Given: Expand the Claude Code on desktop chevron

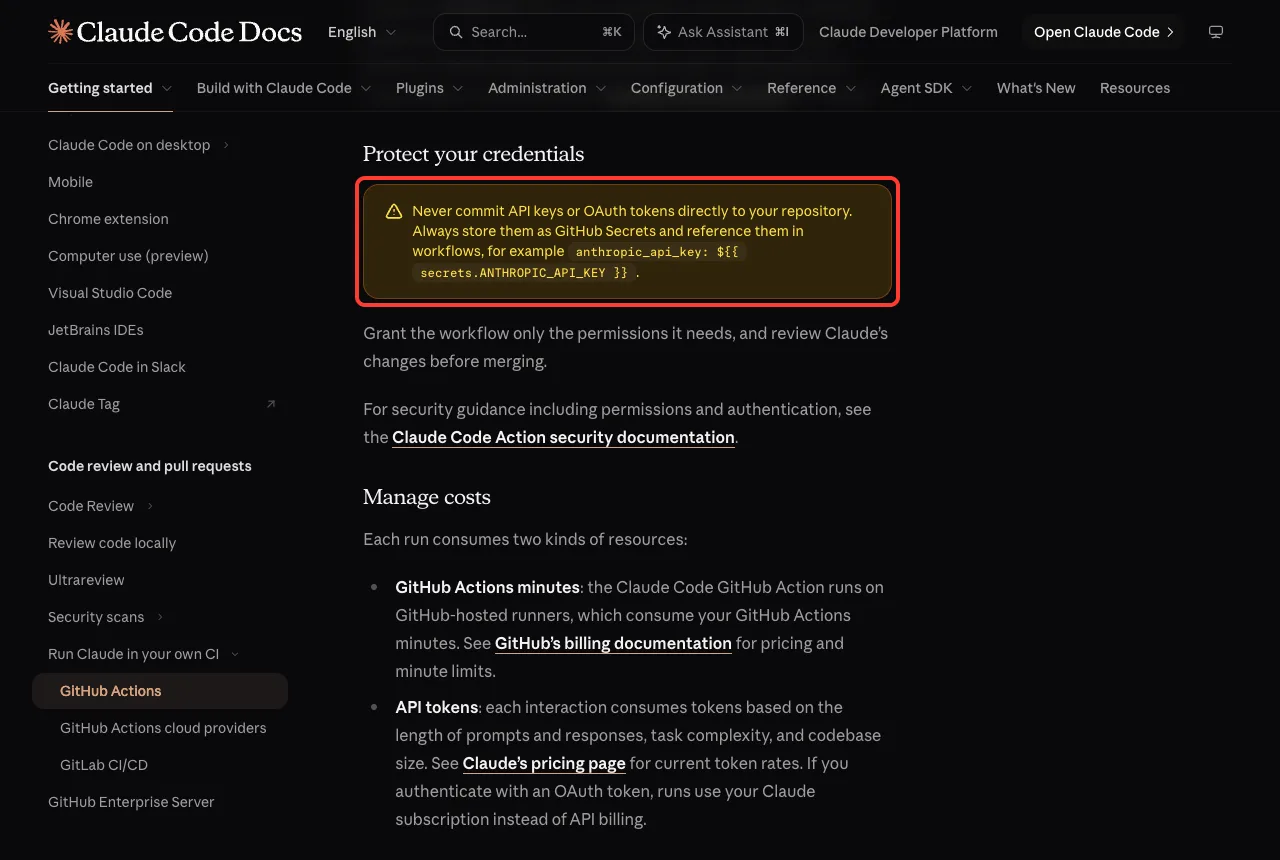Looking at the screenshot, I should pos(226,145).
